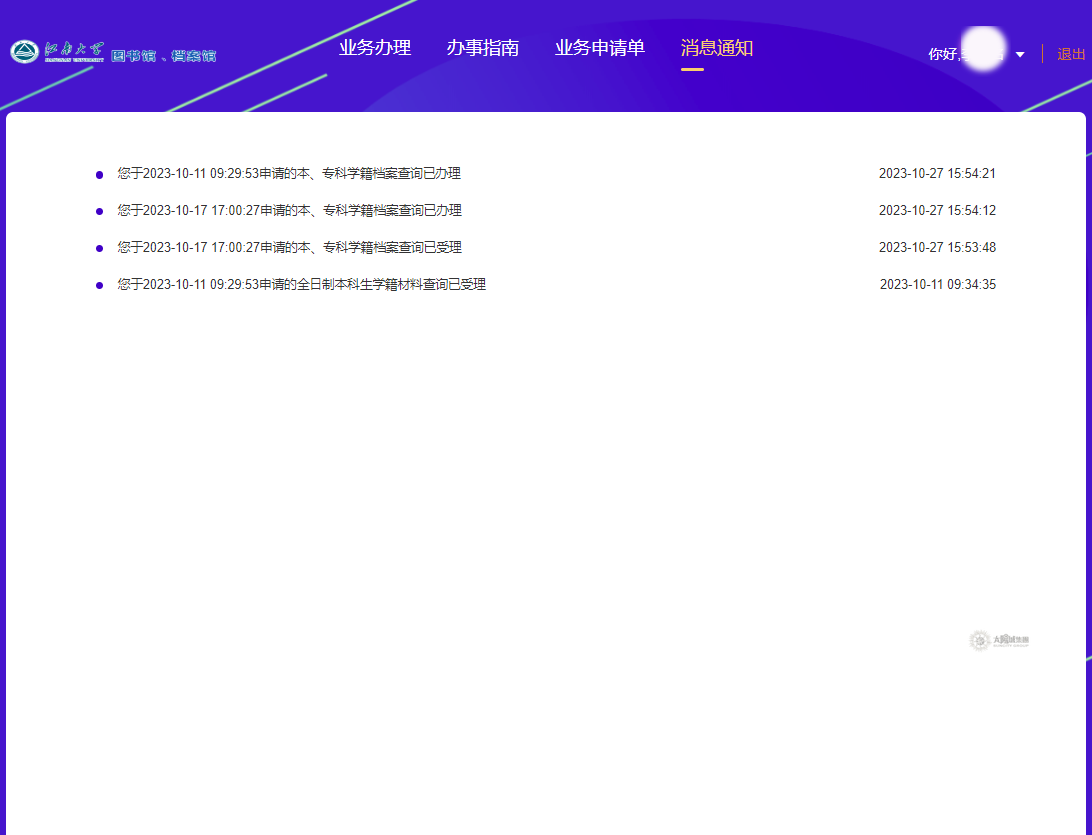This screenshot has height=835, width=1092.
Task: Open the 业务办理 tab
Action: pos(375,48)
